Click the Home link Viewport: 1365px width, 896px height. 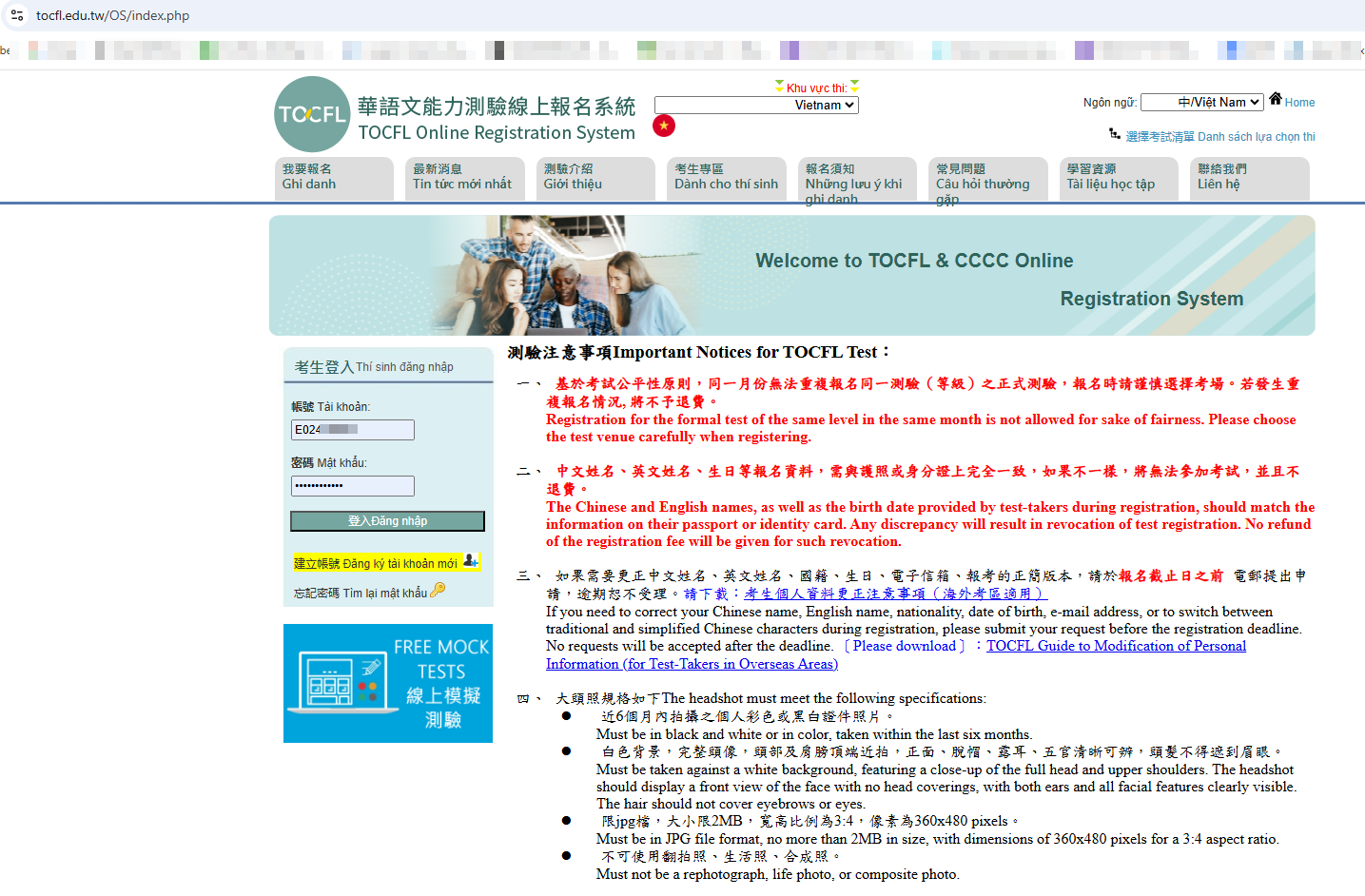[x=1299, y=103]
